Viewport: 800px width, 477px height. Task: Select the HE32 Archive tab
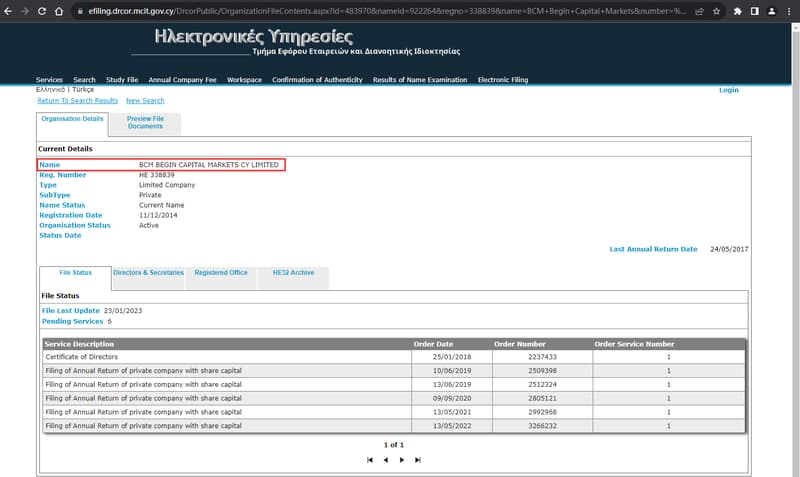click(293, 273)
